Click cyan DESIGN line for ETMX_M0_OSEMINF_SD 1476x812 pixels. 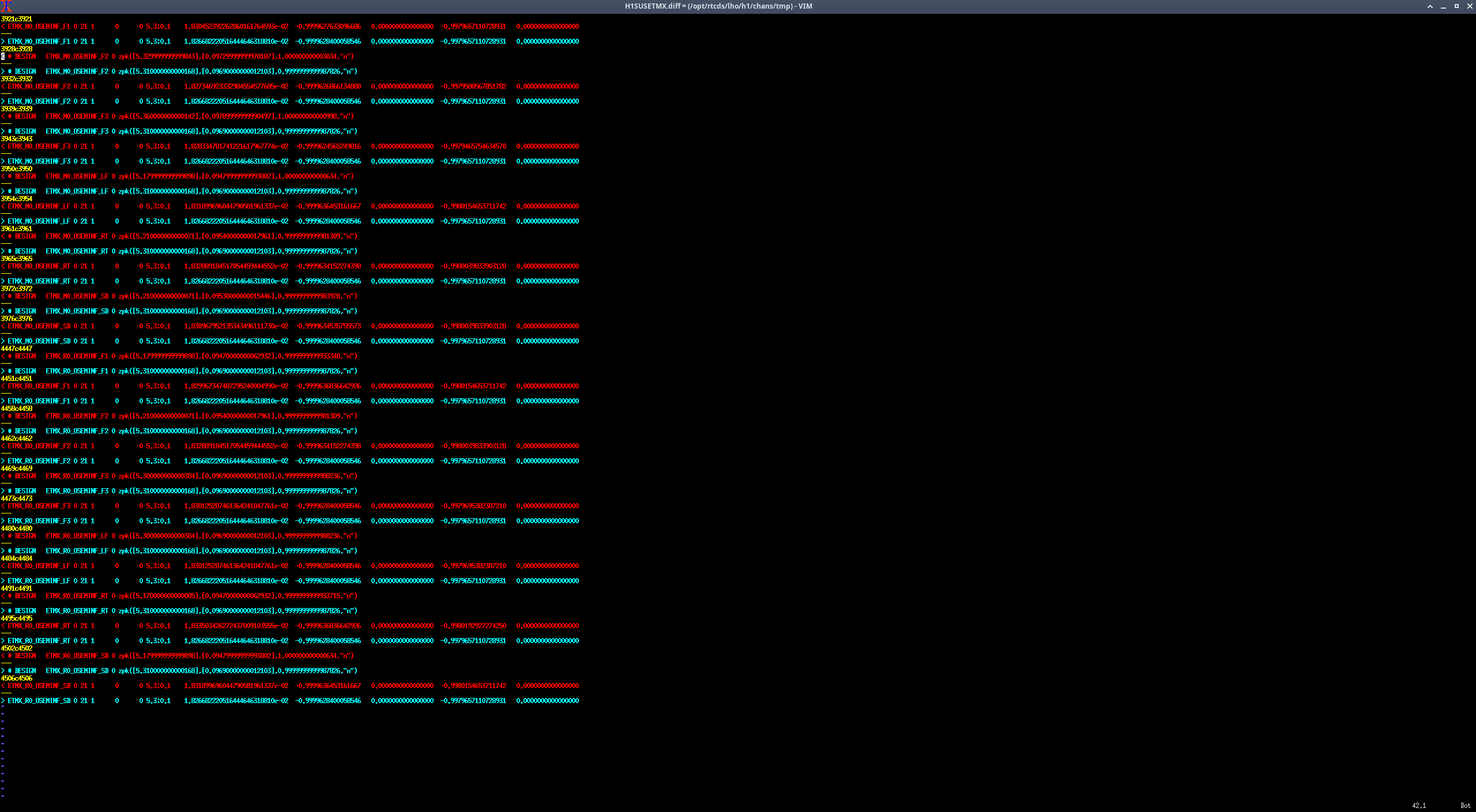click(x=179, y=311)
